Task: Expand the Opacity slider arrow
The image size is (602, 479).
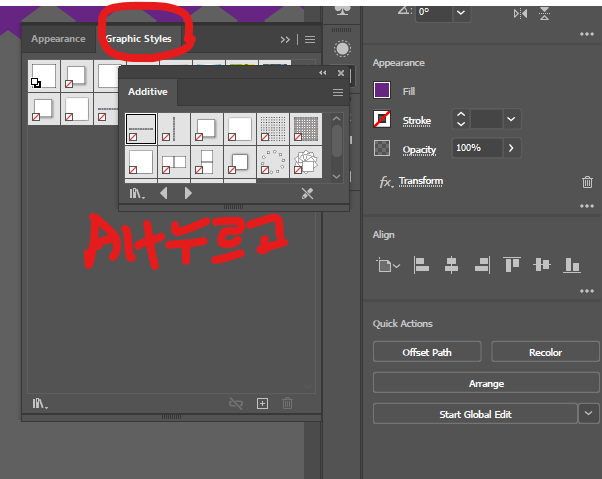Action: [511, 148]
